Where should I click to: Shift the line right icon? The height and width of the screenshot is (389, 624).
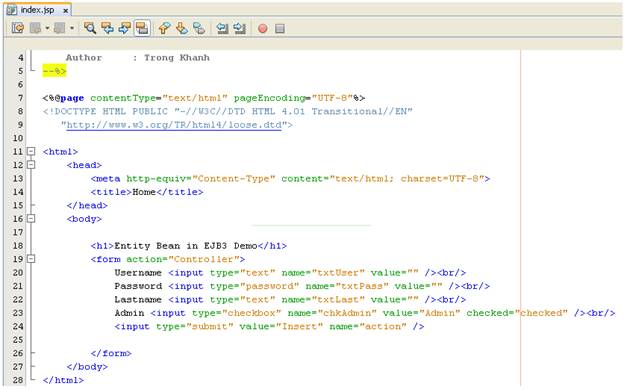(x=239, y=28)
